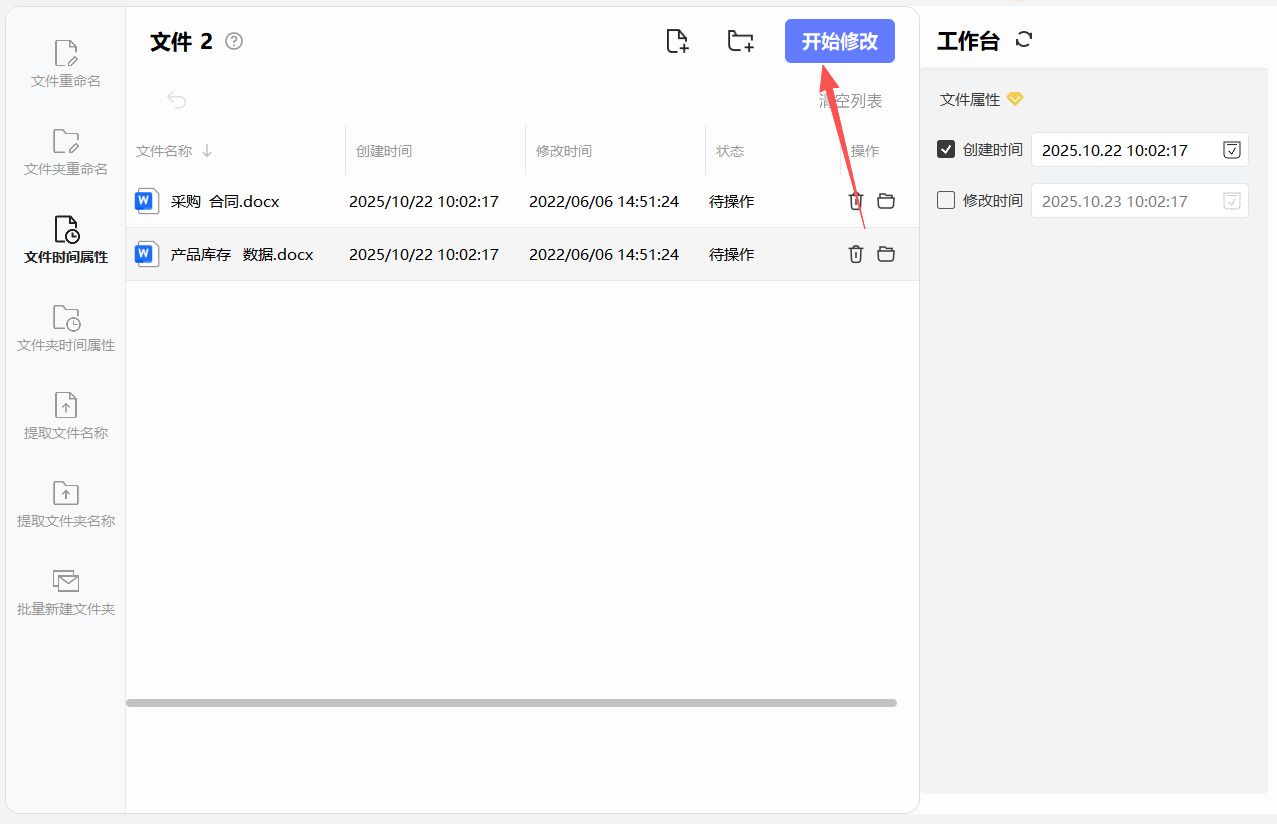Click the 工作台 panel title
Image resolution: width=1277 pixels, height=824 pixels.
[968, 41]
